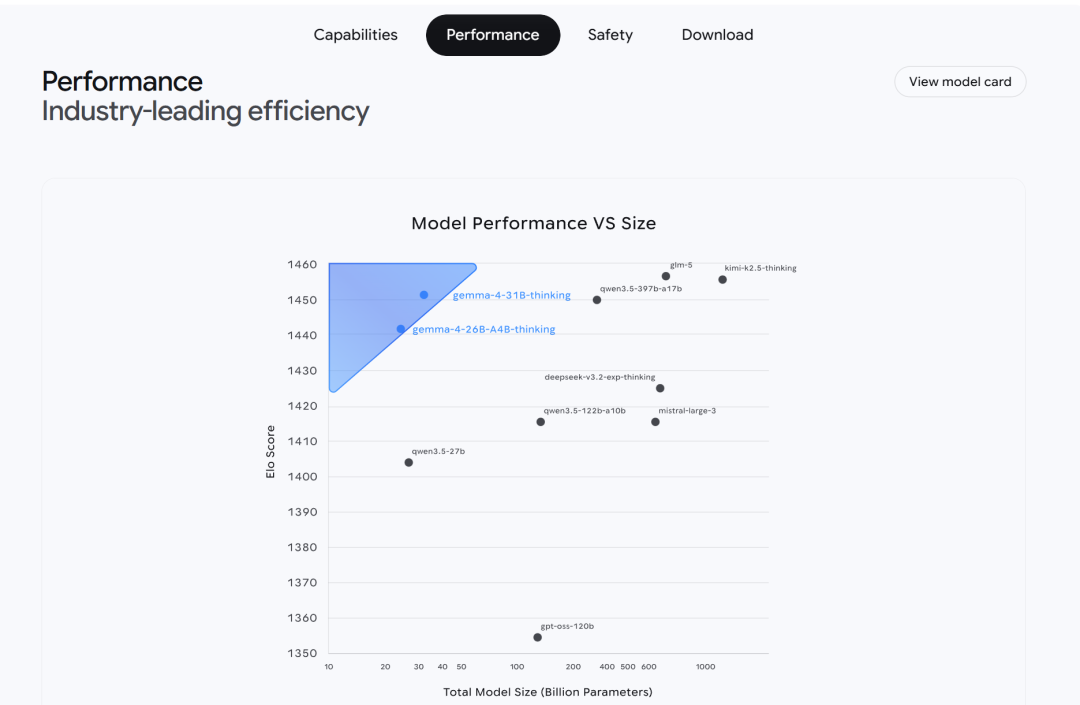This screenshot has height=705, width=1080.
Task: Select the gemma-4-26B-A4B-thinking blue data point
Action: click(x=401, y=329)
